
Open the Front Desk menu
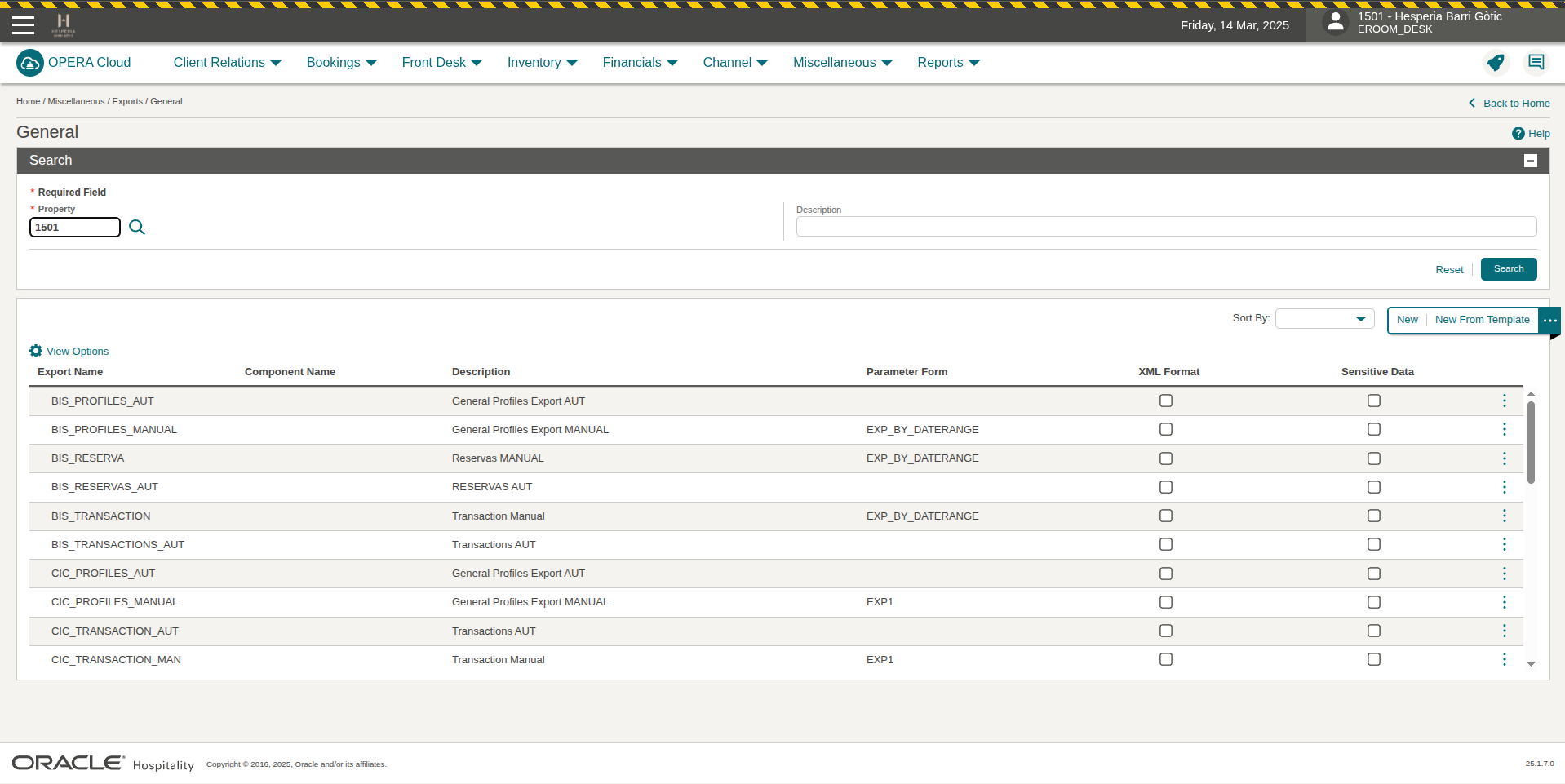pos(441,63)
